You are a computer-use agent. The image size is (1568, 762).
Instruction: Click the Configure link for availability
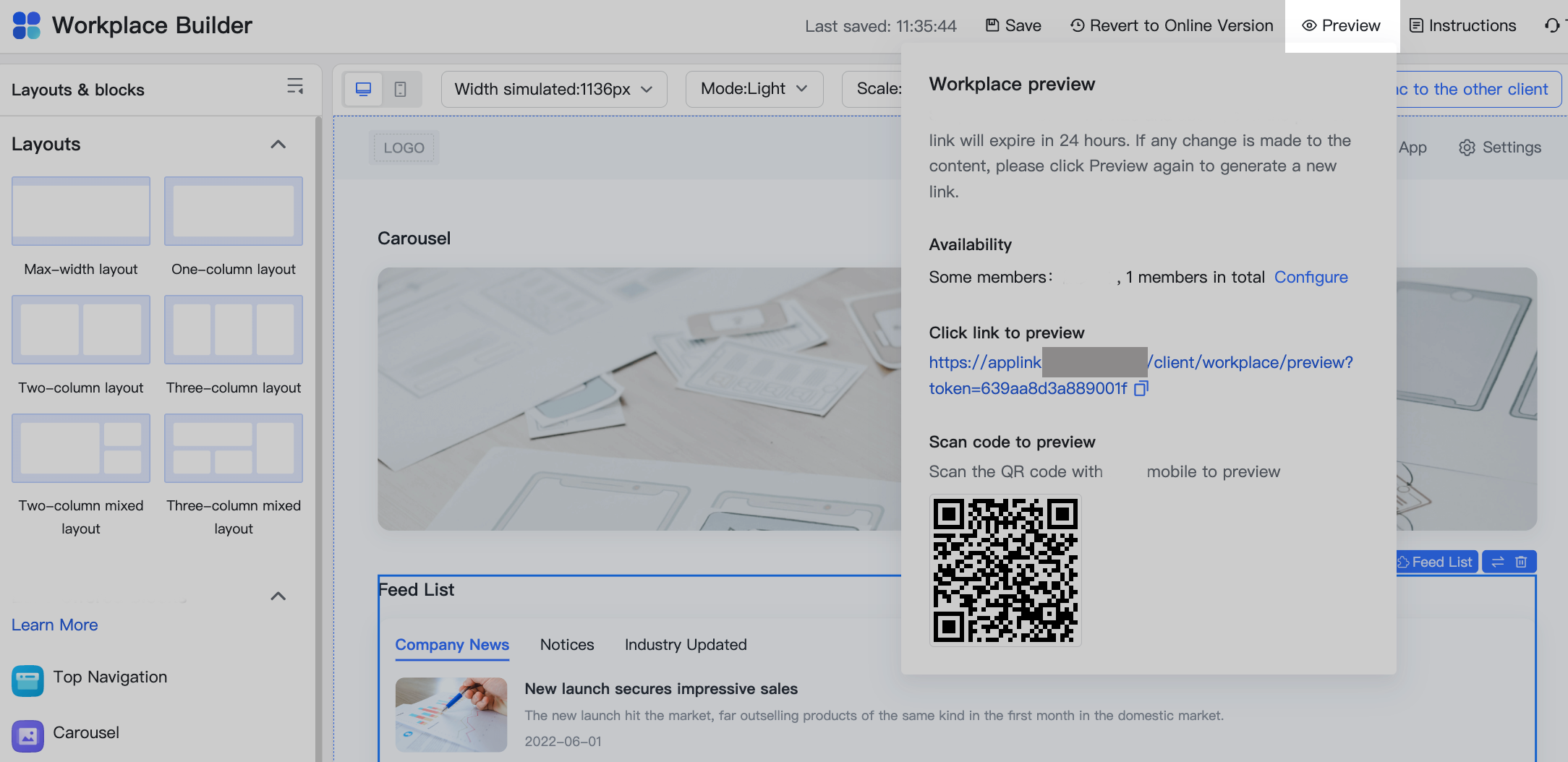[x=1311, y=277]
